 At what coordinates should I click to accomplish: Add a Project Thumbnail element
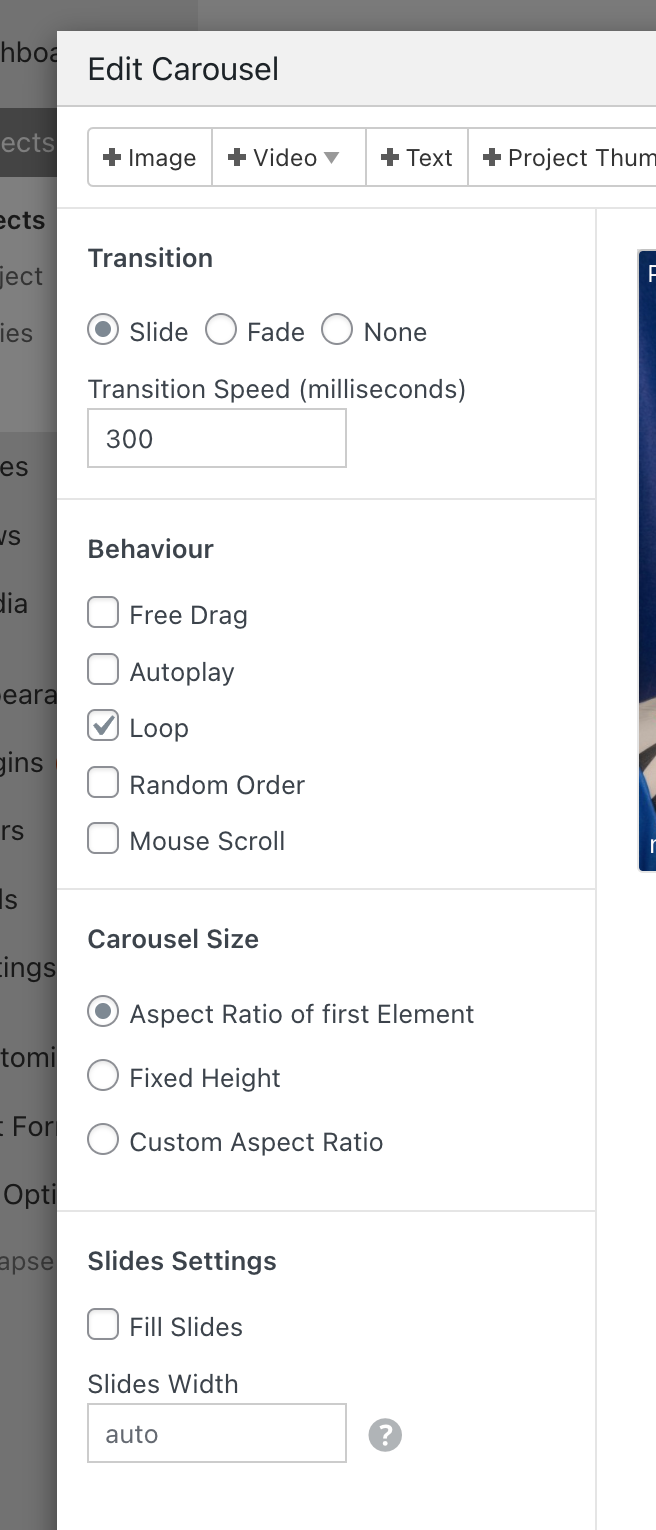pyautogui.click(x=565, y=158)
